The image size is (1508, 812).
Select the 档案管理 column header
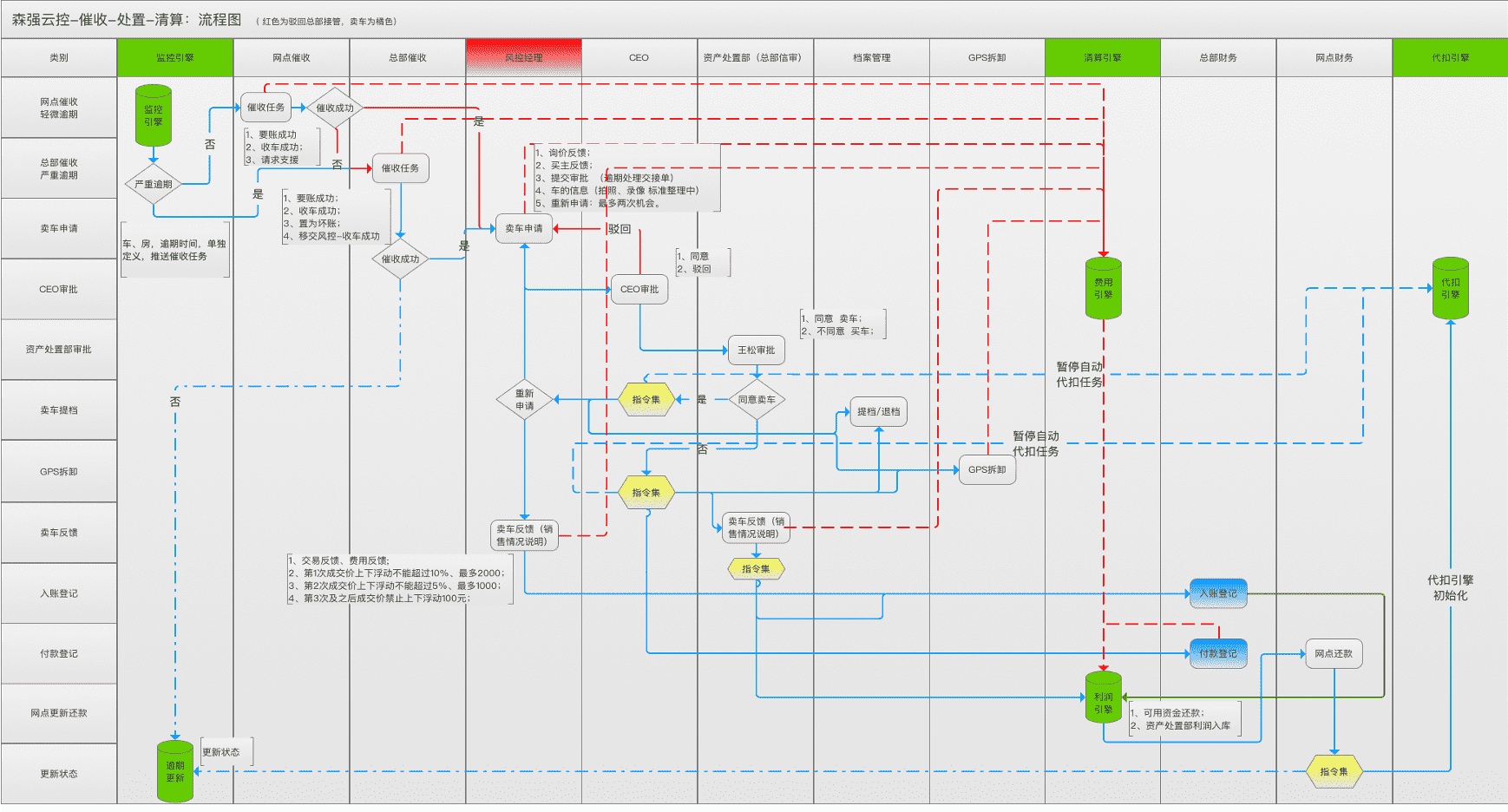pyautogui.click(x=872, y=57)
